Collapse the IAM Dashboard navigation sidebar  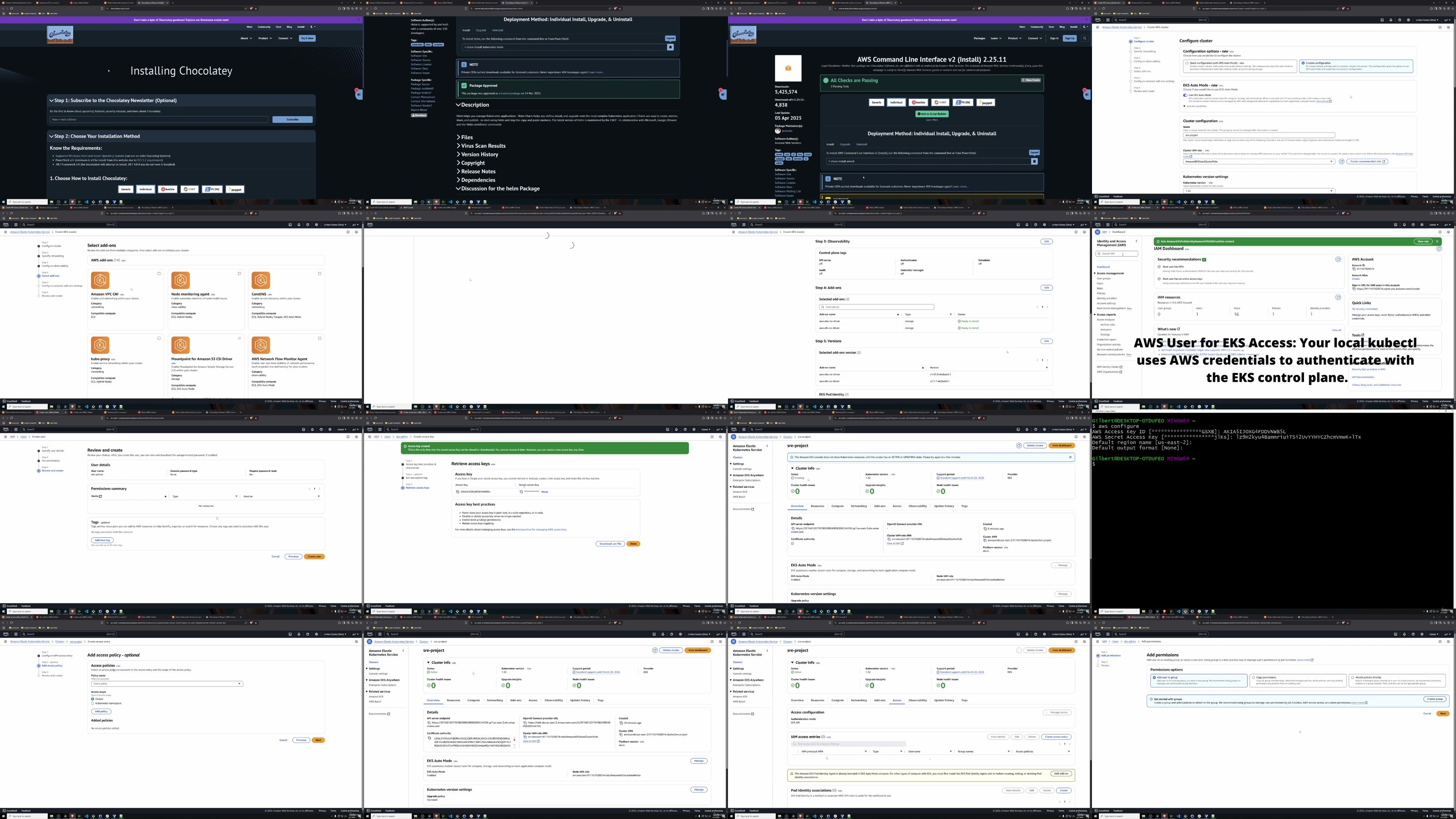tap(1136, 241)
